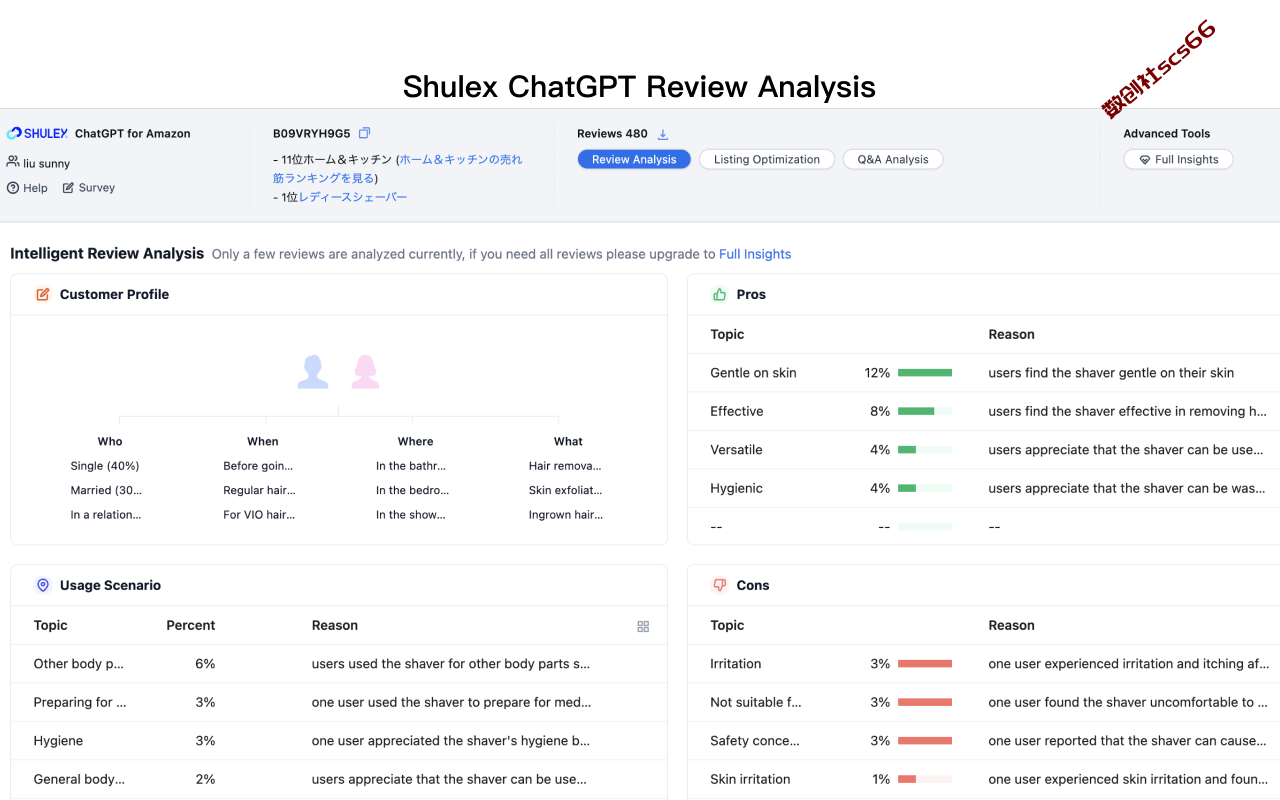Click the 'Safety conce...' 3% red bar
1280x800 pixels.
coord(925,741)
